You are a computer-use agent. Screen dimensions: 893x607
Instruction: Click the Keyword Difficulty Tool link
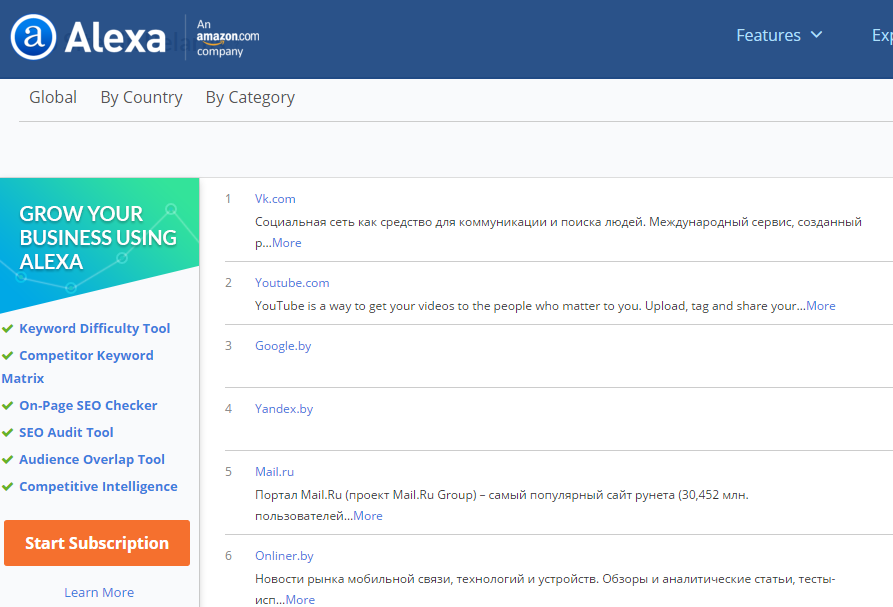[95, 329]
